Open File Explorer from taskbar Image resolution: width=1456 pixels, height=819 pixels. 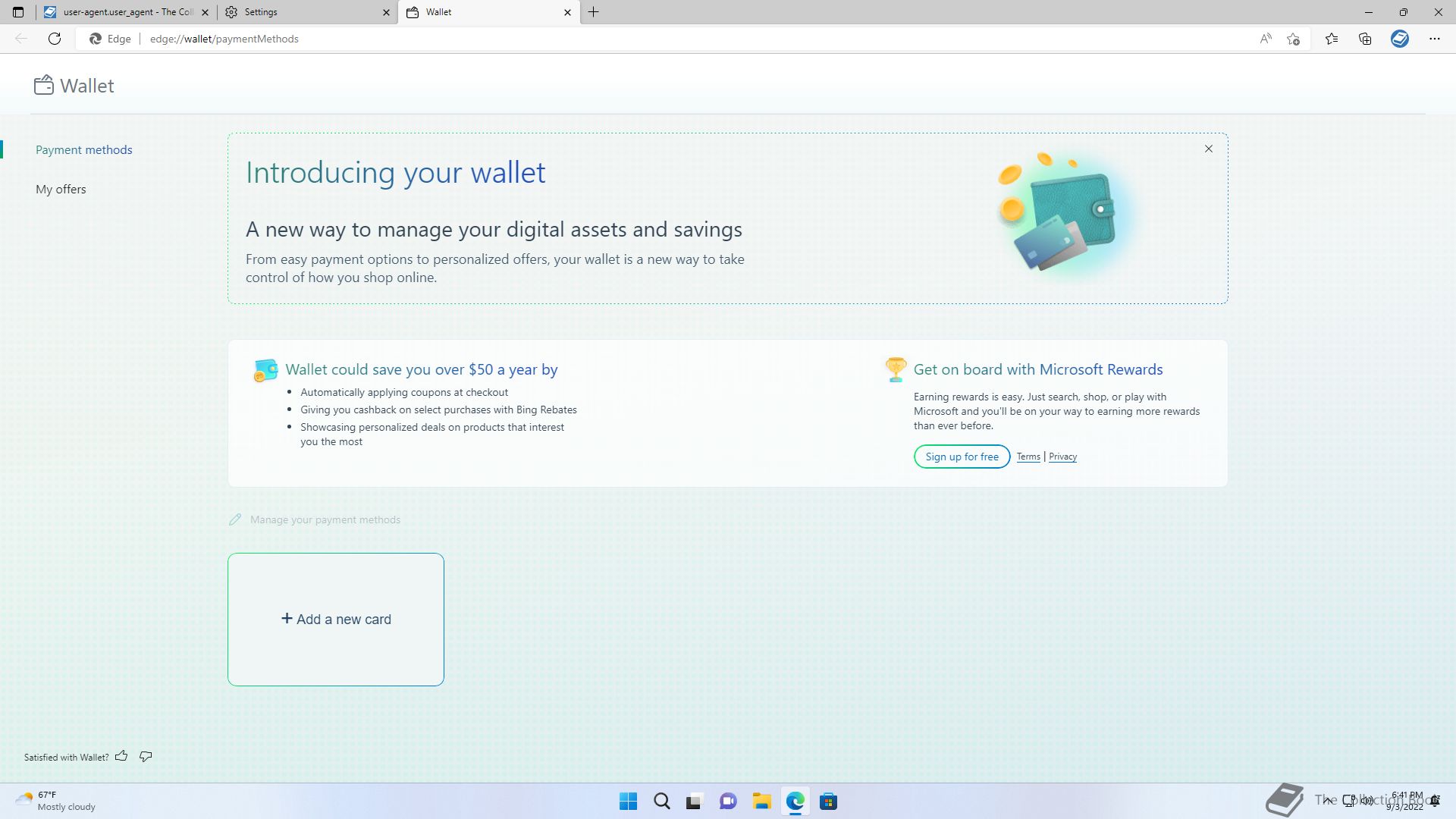tap(761, 802)
